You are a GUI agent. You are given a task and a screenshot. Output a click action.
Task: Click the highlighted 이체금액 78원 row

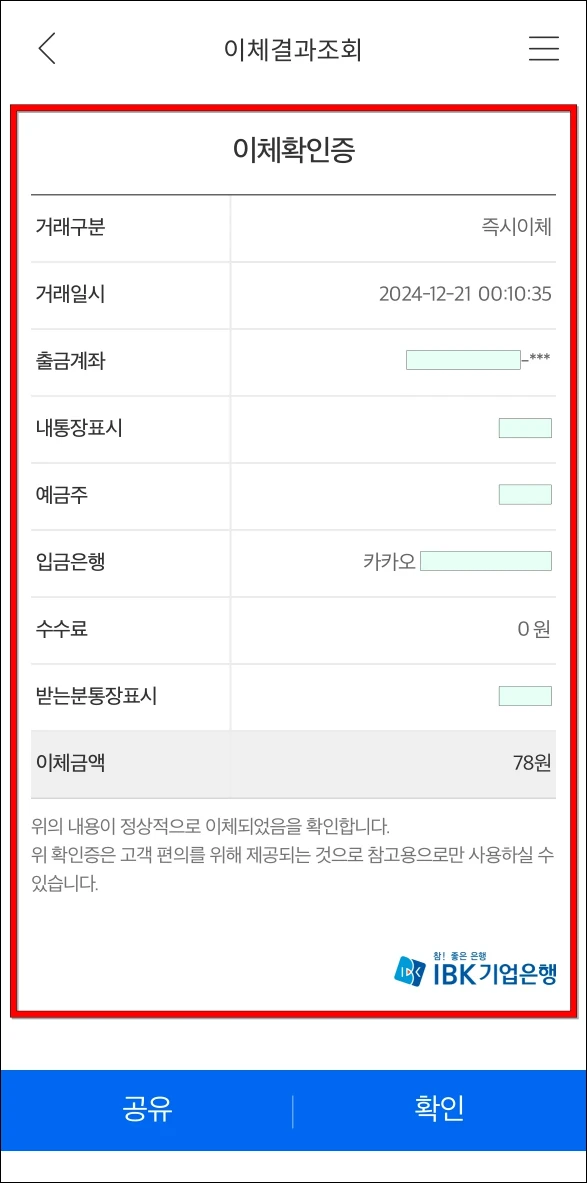pyautogui.click(x=293, y=761)
